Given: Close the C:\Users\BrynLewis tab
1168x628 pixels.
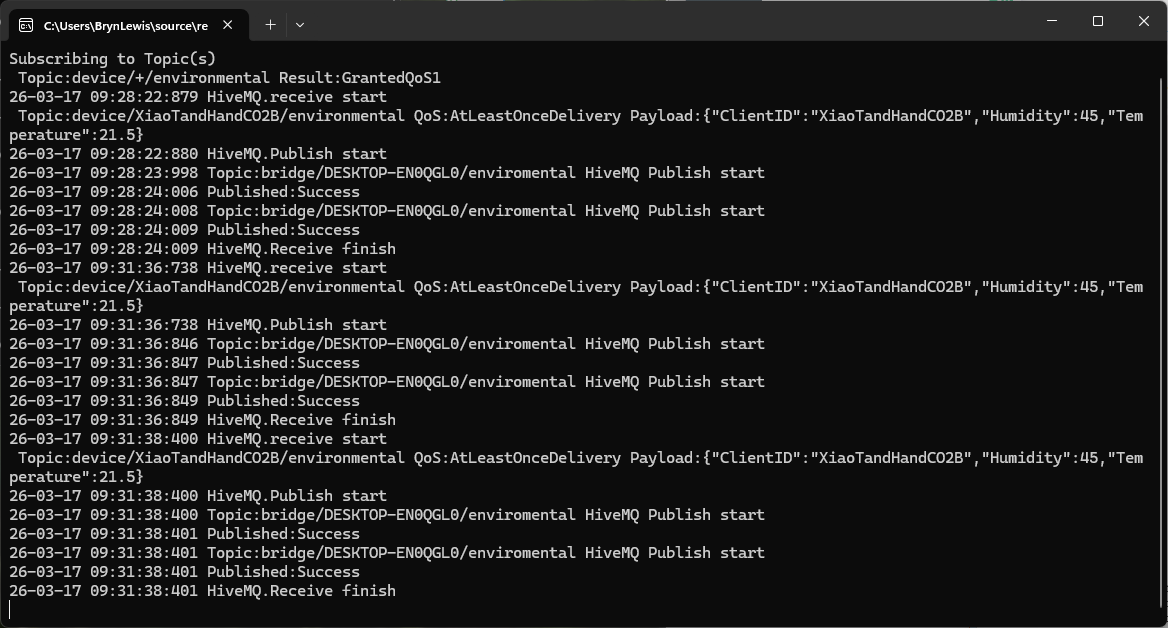Looking at the screenshot, I should (229, 25).
